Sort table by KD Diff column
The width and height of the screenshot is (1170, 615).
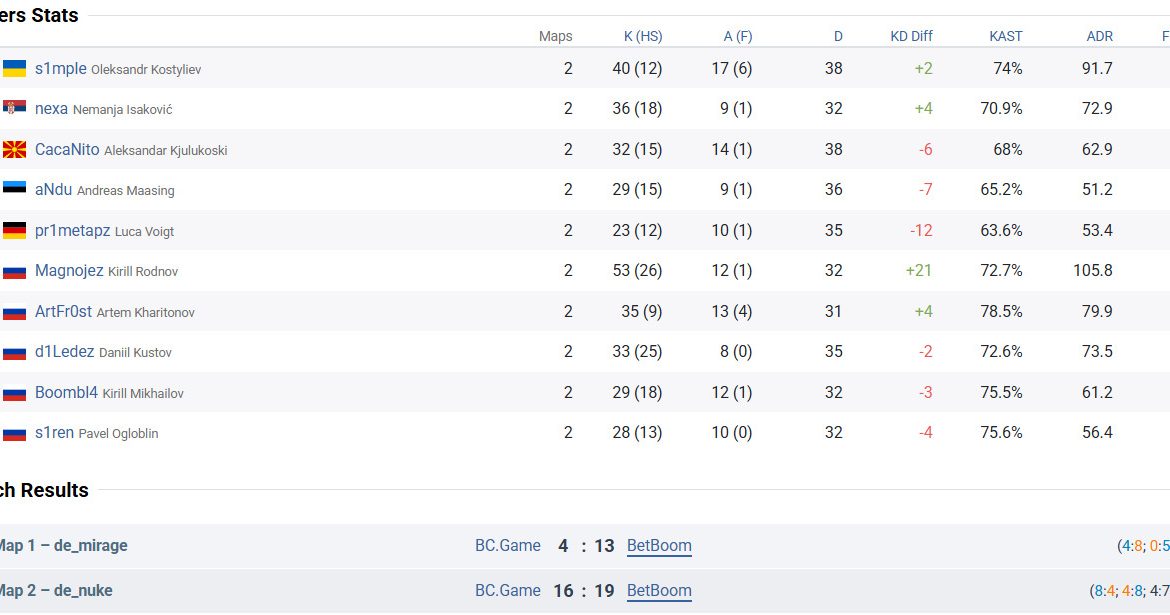(x=911, y=36)
